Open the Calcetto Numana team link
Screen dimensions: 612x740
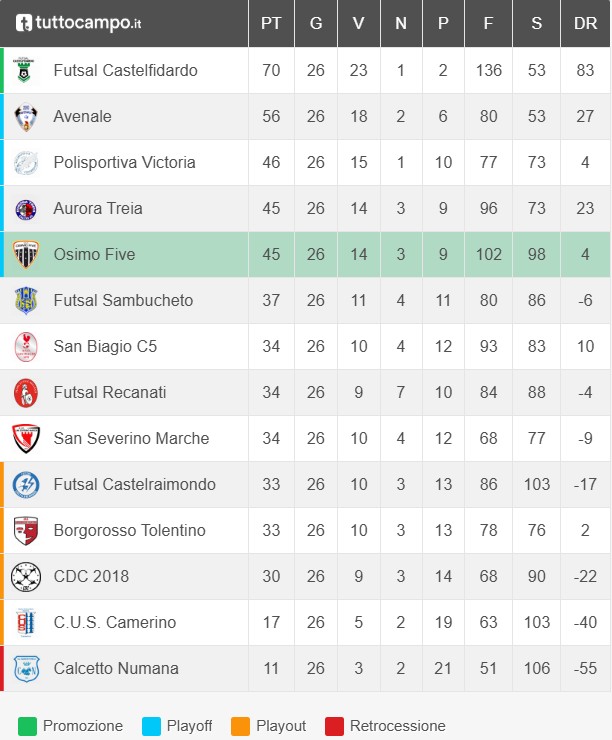click(116, 669)
